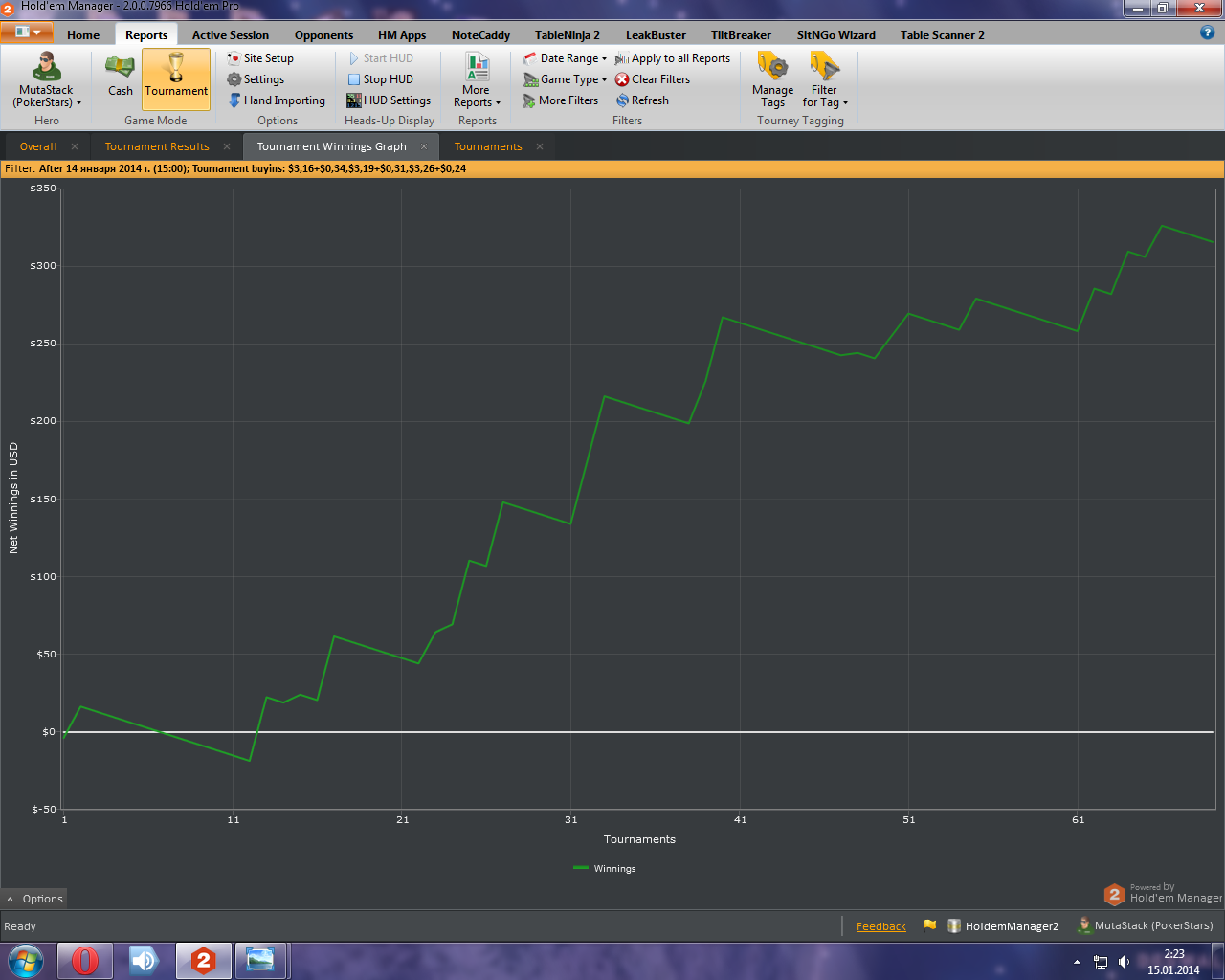The height and width of the screenshot is (980, 1225).
Task: Click HoldemManager2 database in status bar
Action: pos(1003,926)
